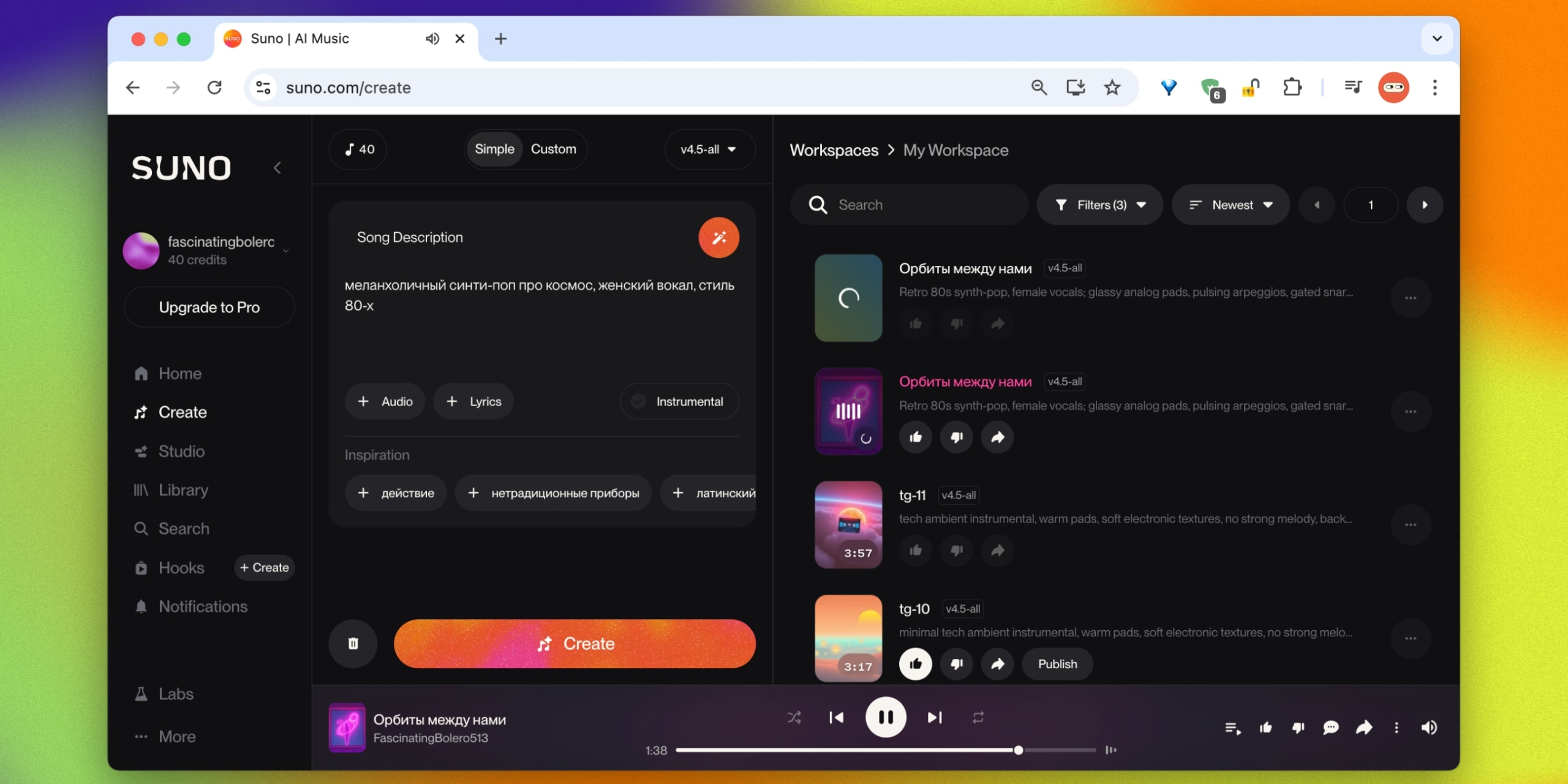Screen dimensions: 1568x784
Task: Share the tg-11 song
Action: tap(997, 550)
